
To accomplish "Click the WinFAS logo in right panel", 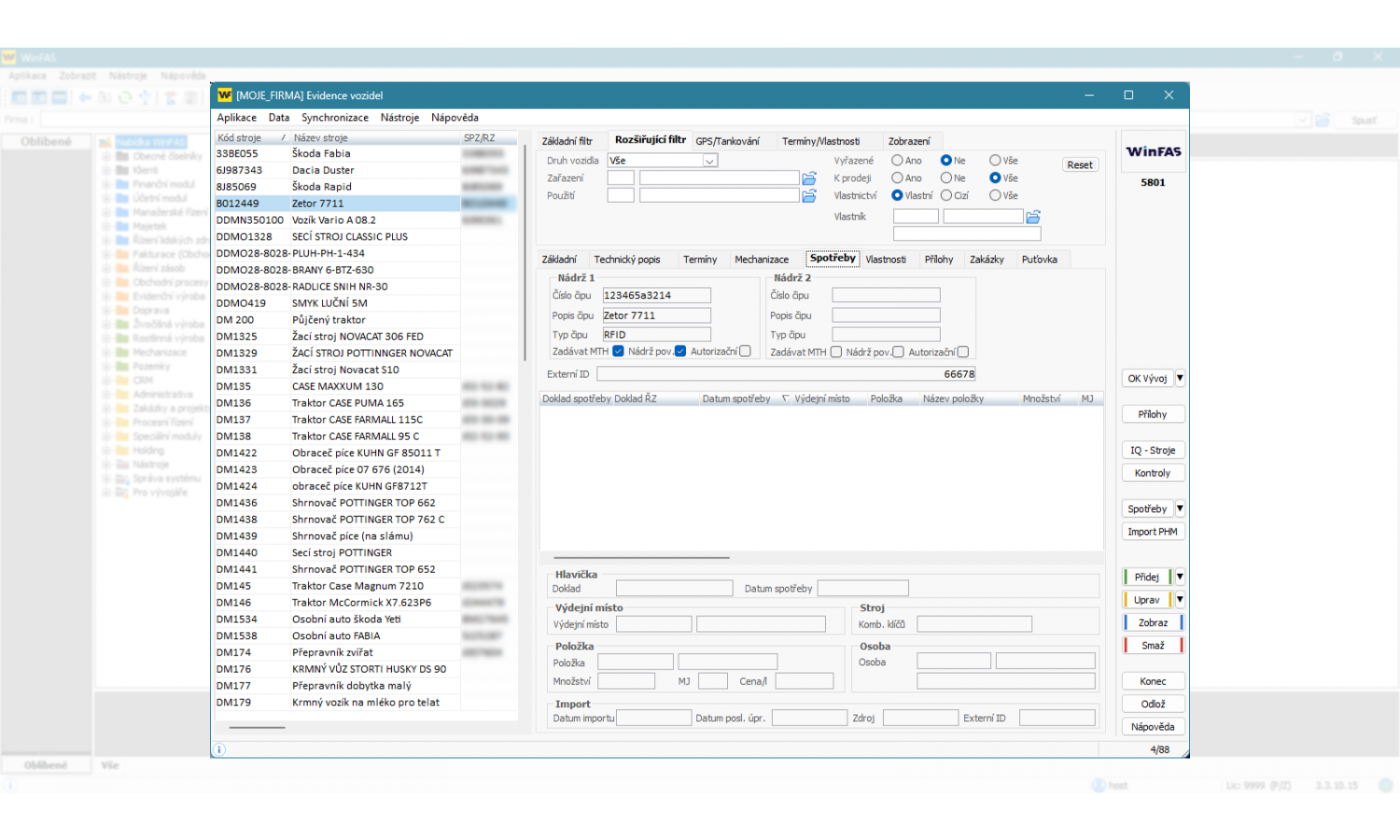I will [x=1153, y=151].
